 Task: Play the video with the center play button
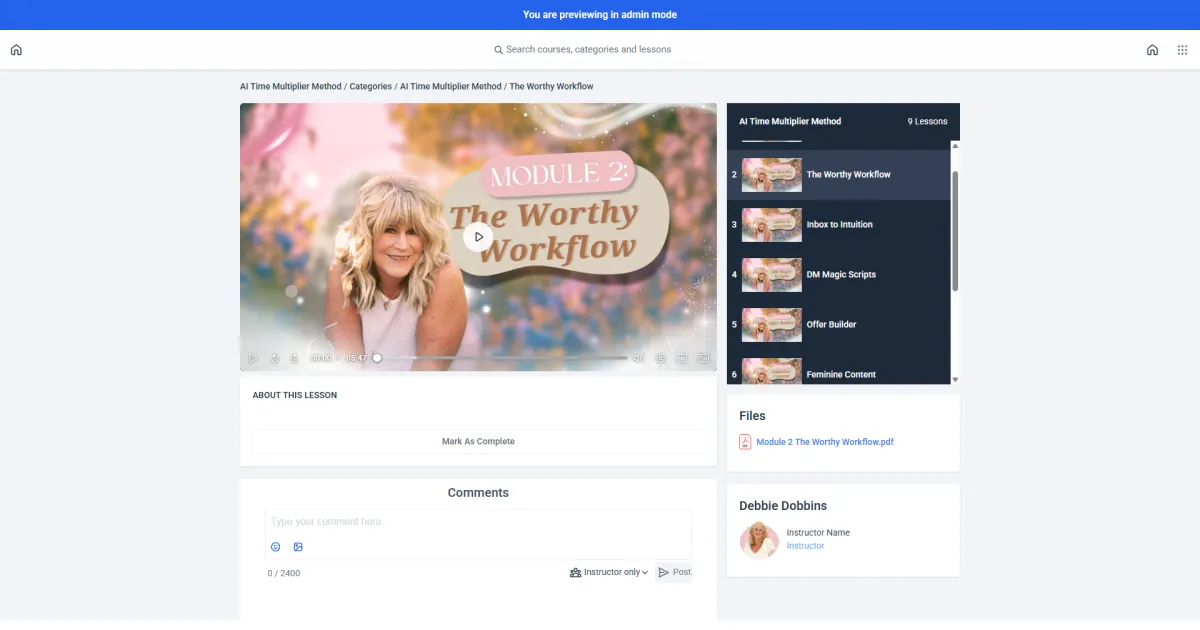click(x=478, y=237)
